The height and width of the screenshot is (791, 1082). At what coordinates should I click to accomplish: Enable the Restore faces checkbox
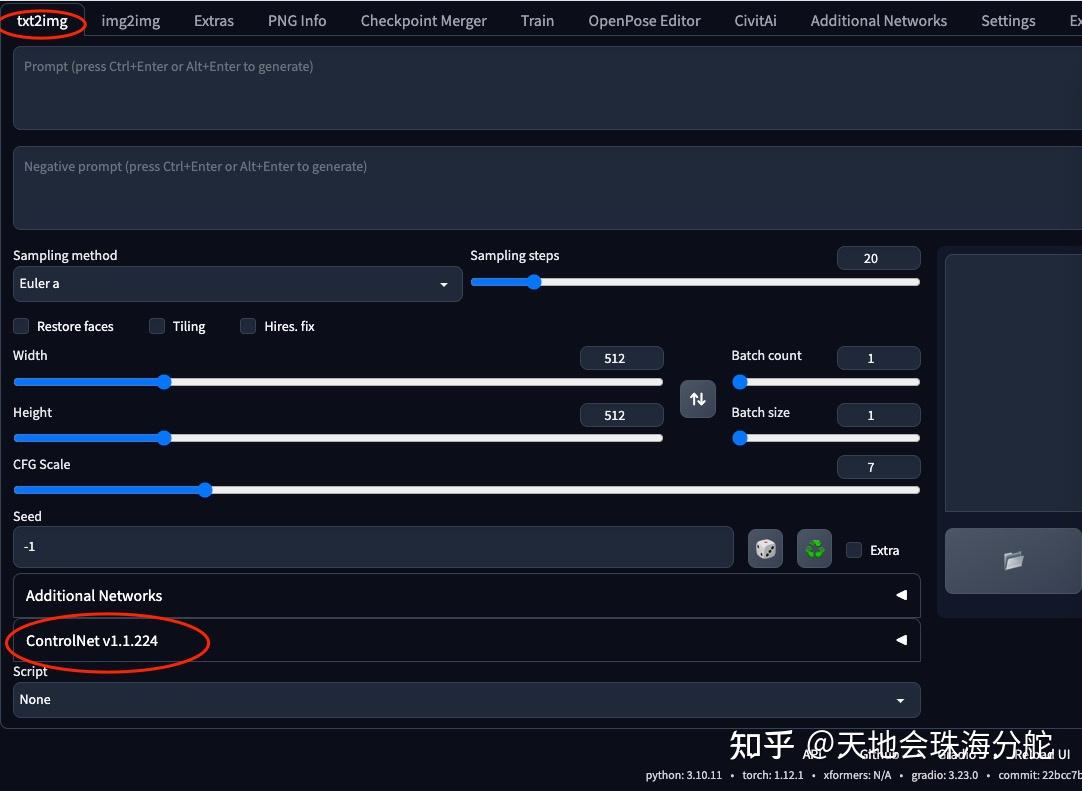point(20,326)
